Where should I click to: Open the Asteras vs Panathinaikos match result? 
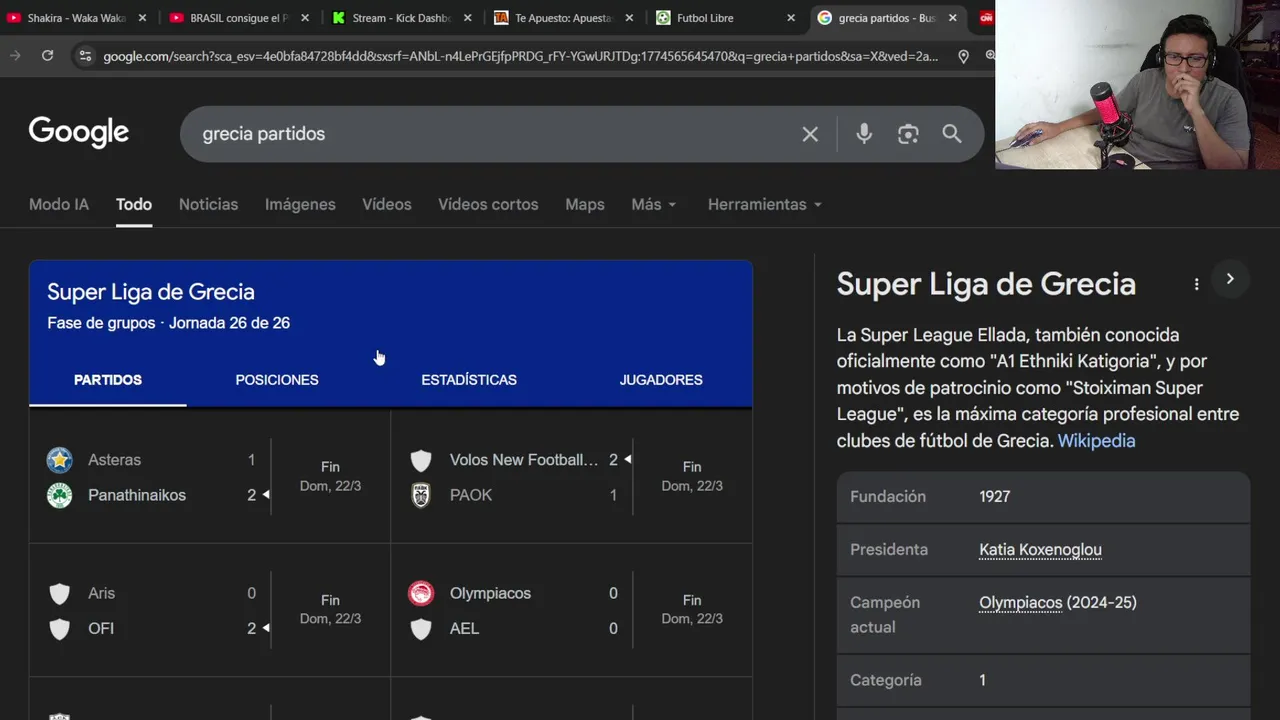[x=210, y=477]
